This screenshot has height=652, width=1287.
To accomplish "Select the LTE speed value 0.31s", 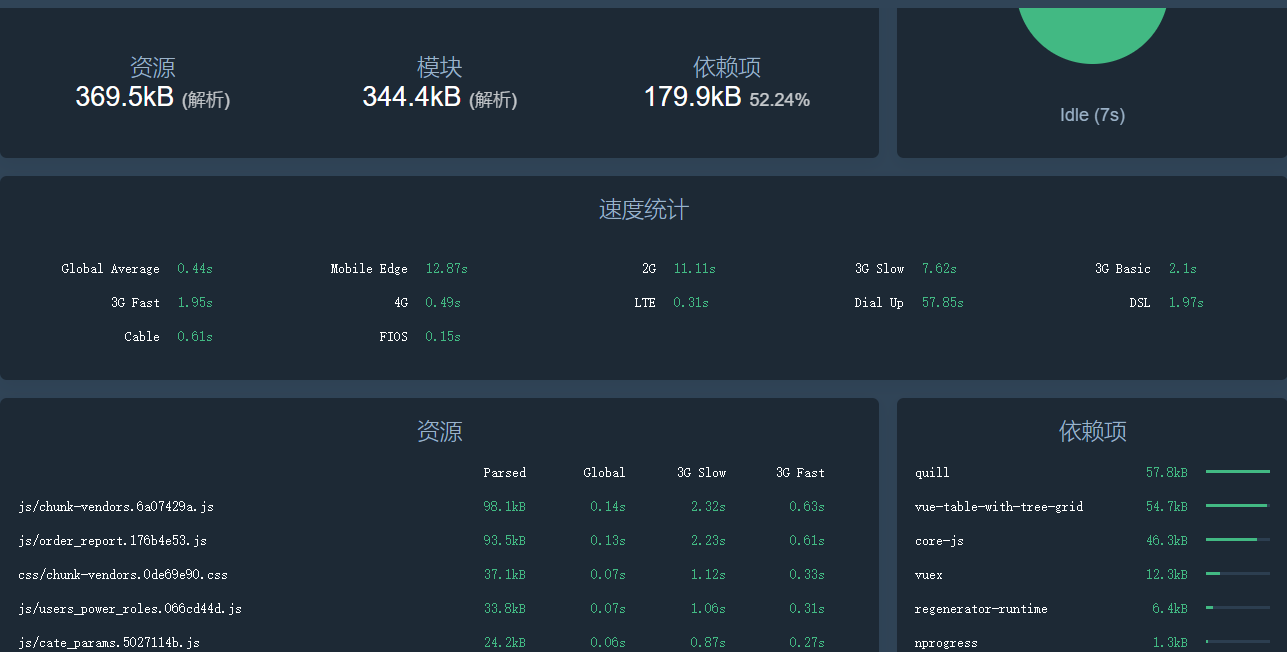I will [691, 303].
